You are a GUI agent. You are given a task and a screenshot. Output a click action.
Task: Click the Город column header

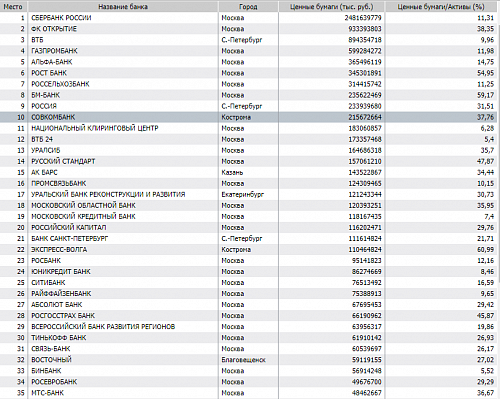coord(248,6)
